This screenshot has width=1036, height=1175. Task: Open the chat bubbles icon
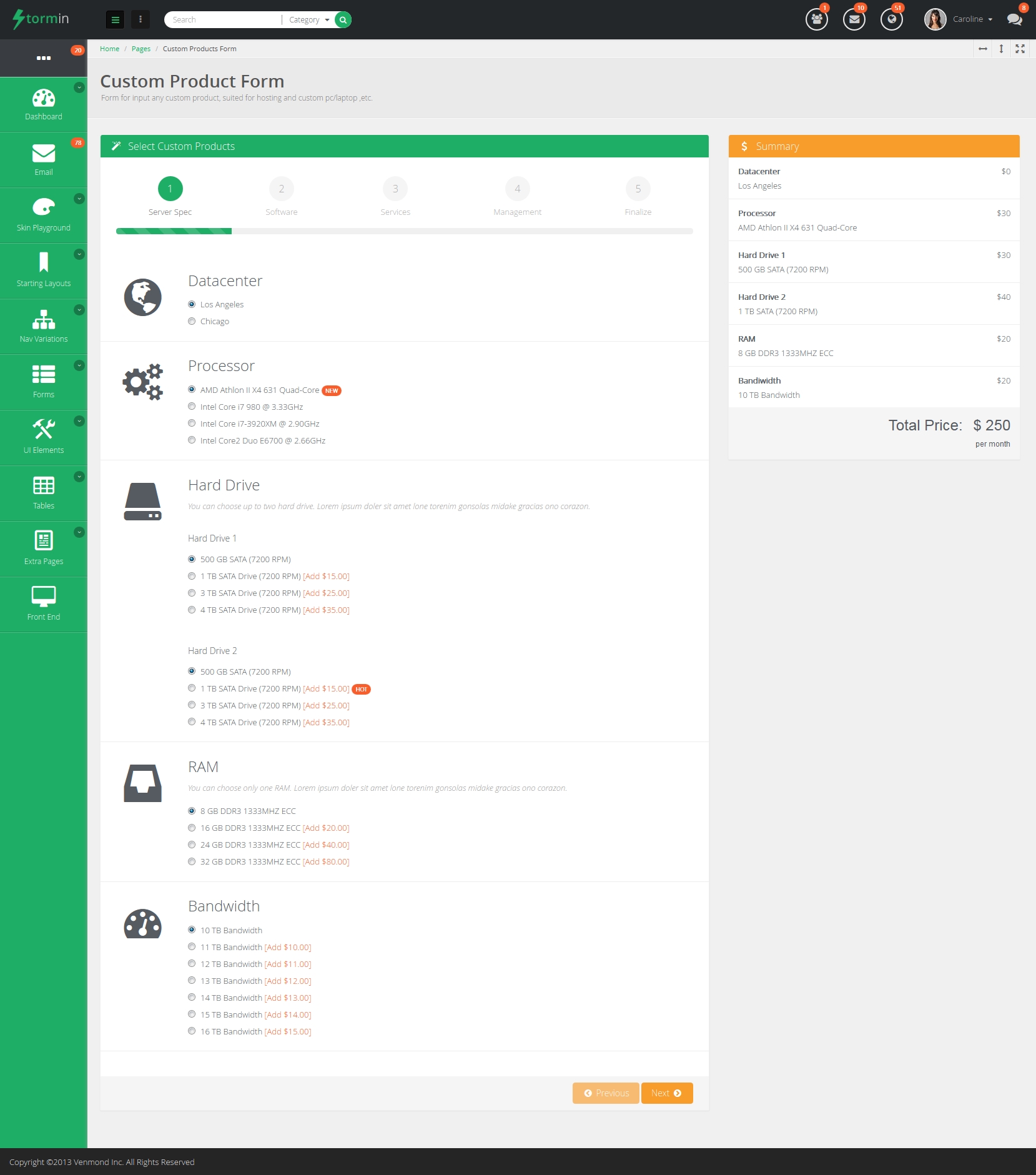point(1014,19)
